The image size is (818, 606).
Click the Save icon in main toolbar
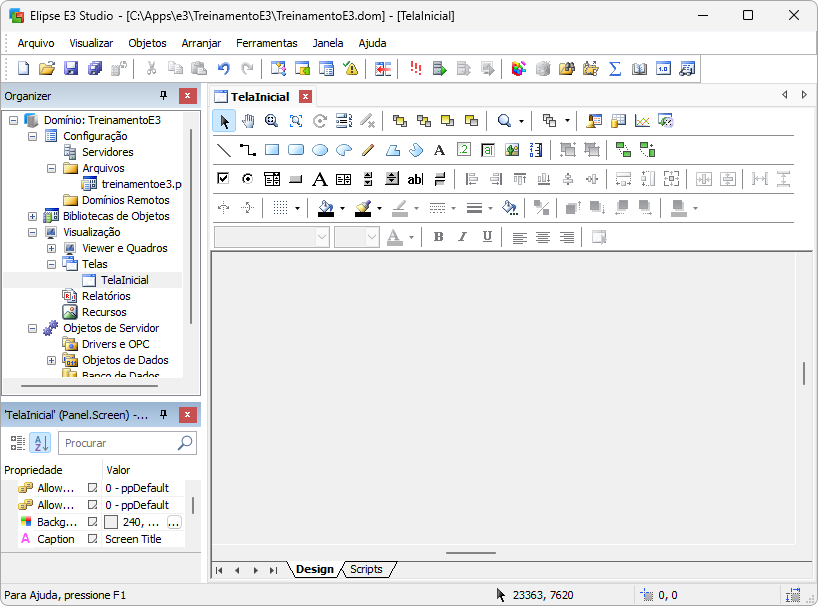[71, 68]
